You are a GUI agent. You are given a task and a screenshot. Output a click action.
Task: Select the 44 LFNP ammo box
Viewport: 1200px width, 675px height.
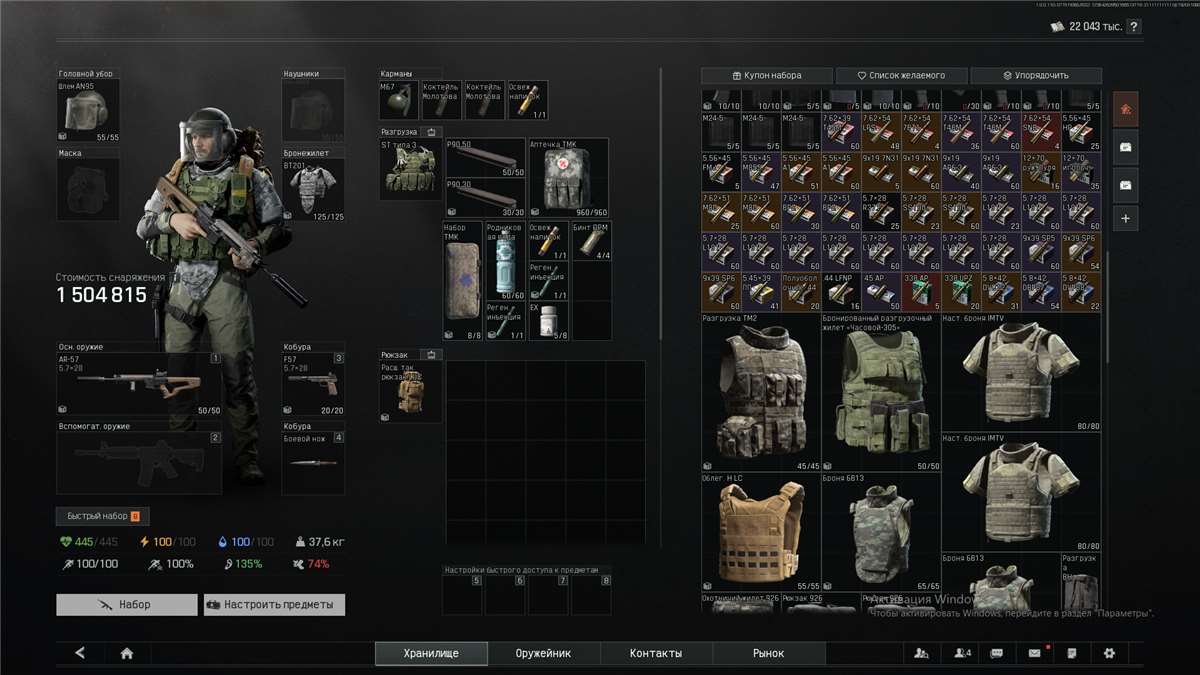click(841, 292)
